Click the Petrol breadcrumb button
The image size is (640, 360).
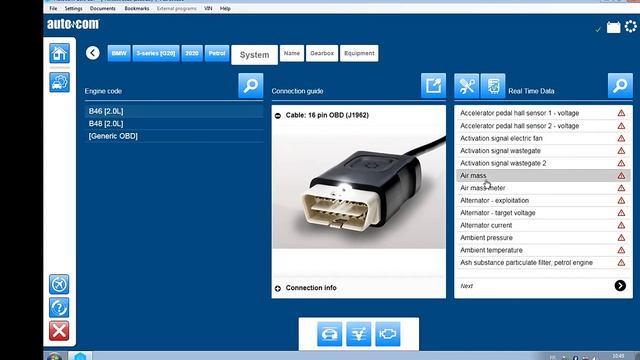217,53
